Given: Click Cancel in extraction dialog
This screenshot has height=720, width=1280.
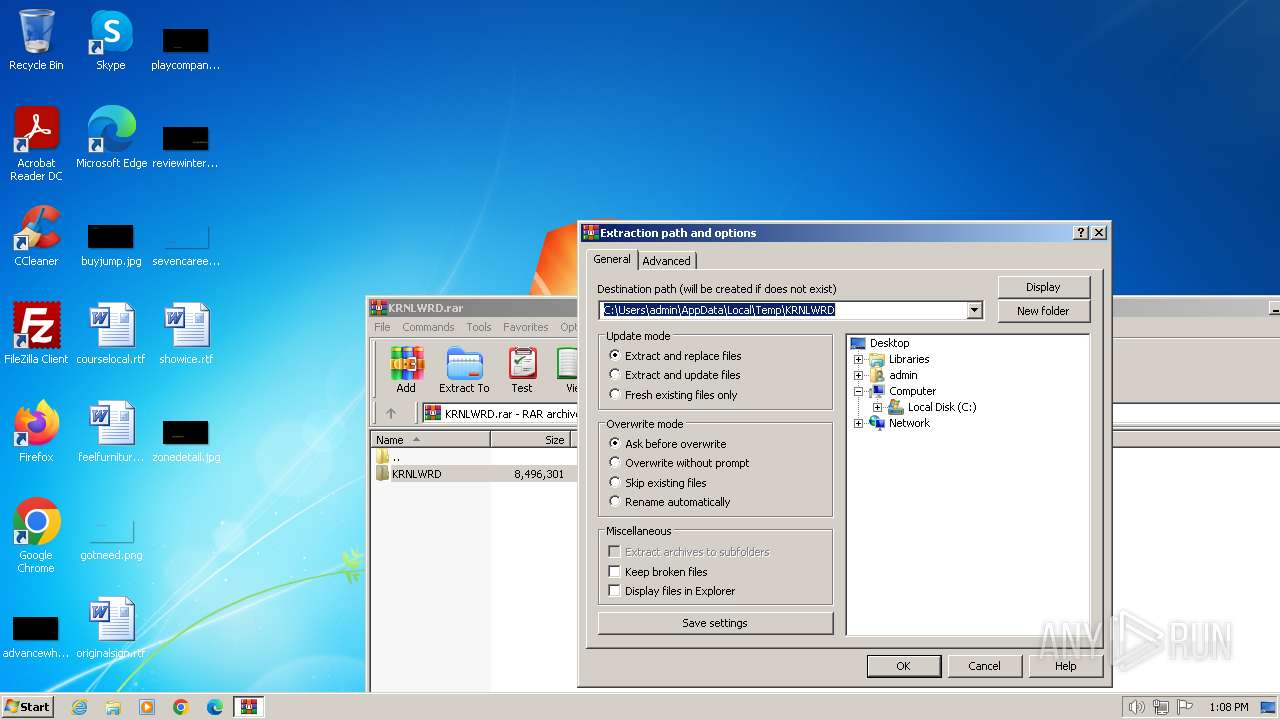Looking at the screenshot, I should [984, 666].
